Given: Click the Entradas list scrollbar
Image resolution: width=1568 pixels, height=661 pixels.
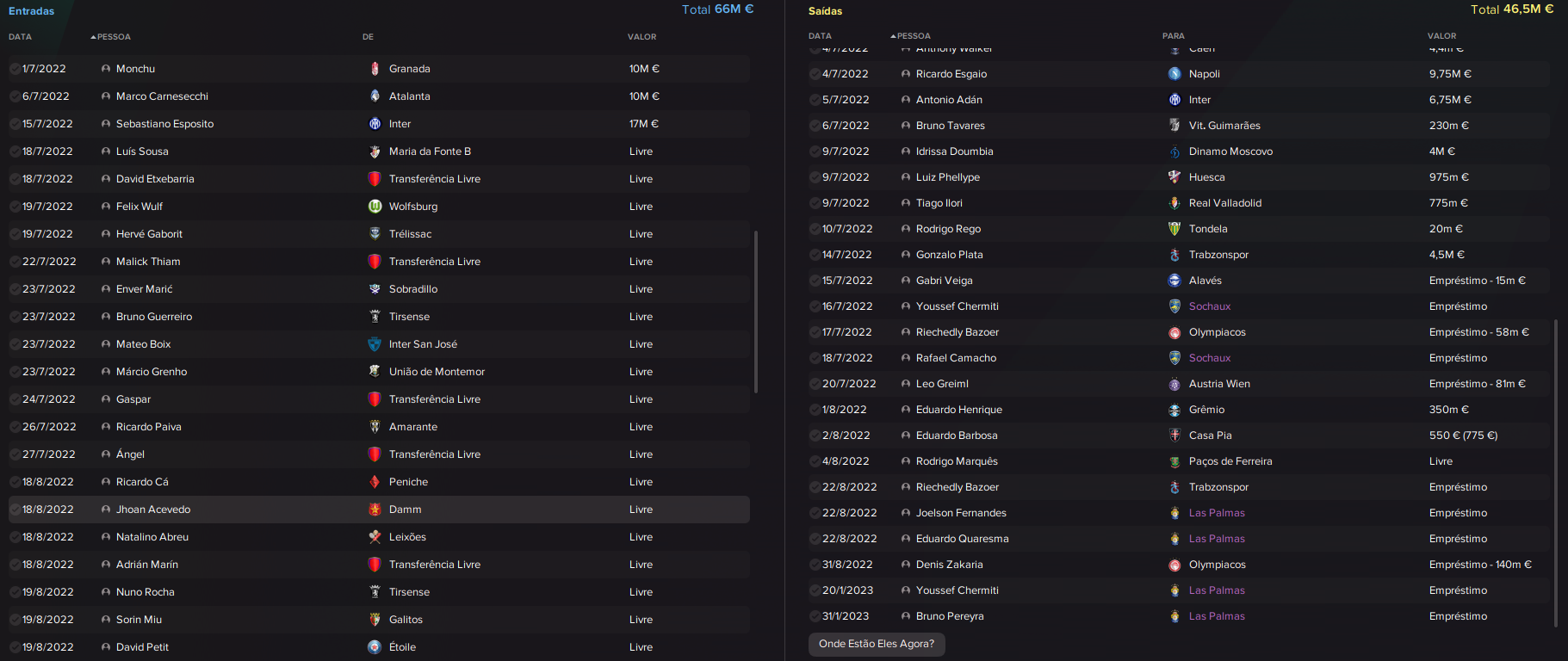Looking at the screenshot, I should [756, 312].
